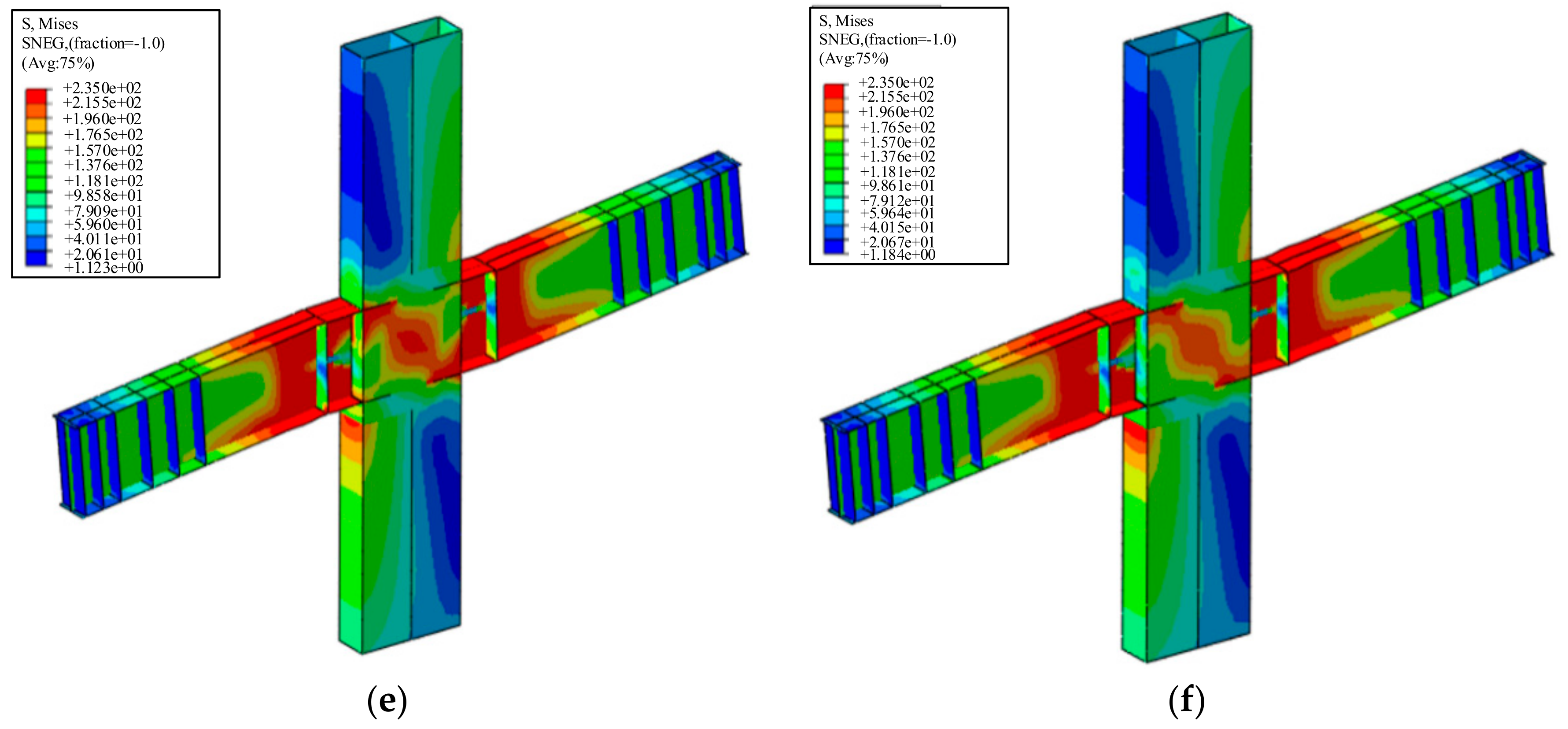Screen dimensions: 1568x729
Task: Click the +4.011e+01 legend value
Action: coord(103,239)
